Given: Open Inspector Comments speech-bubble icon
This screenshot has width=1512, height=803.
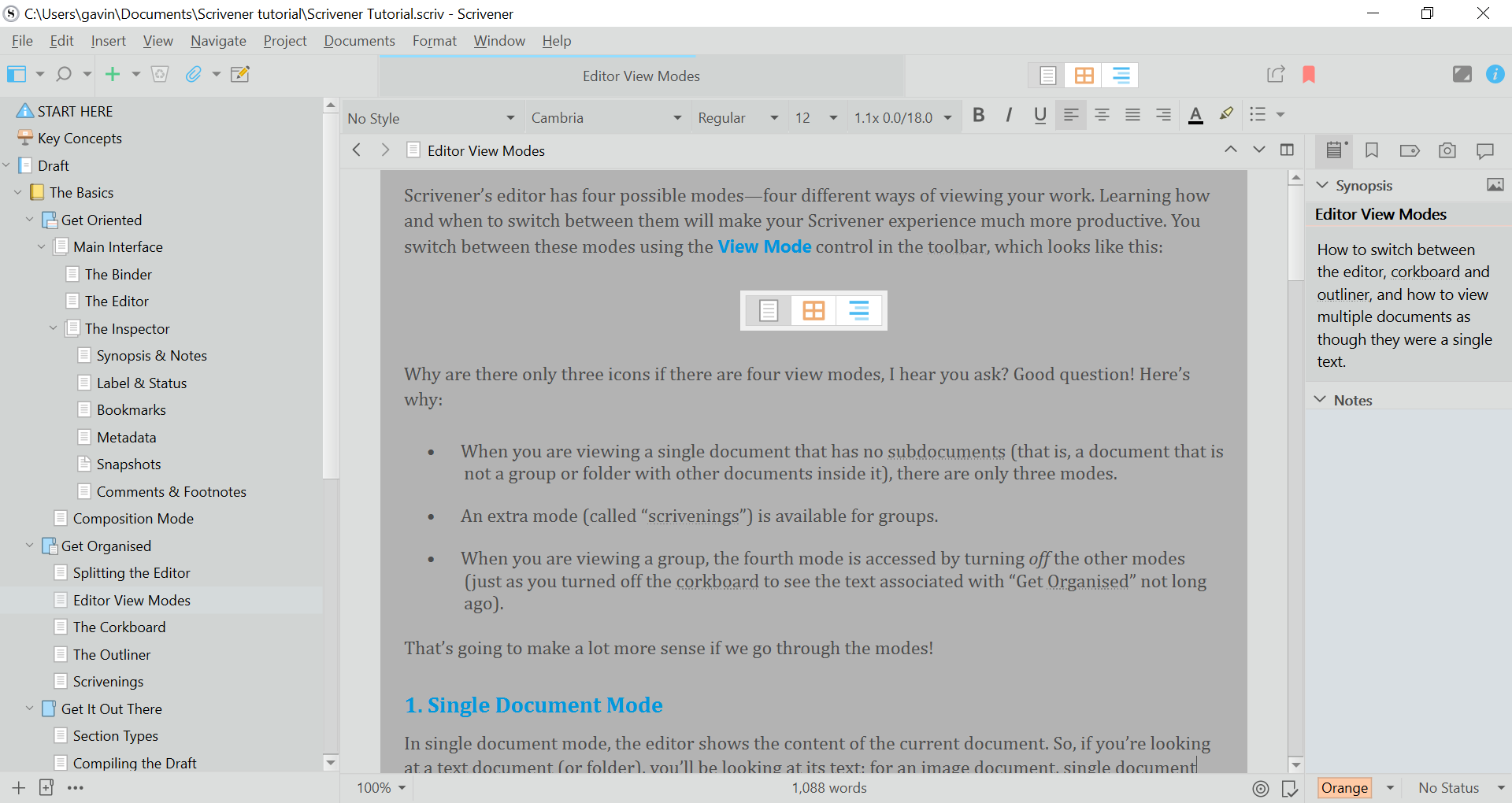Looking at the screenshot, I should tap(1485, 150).
